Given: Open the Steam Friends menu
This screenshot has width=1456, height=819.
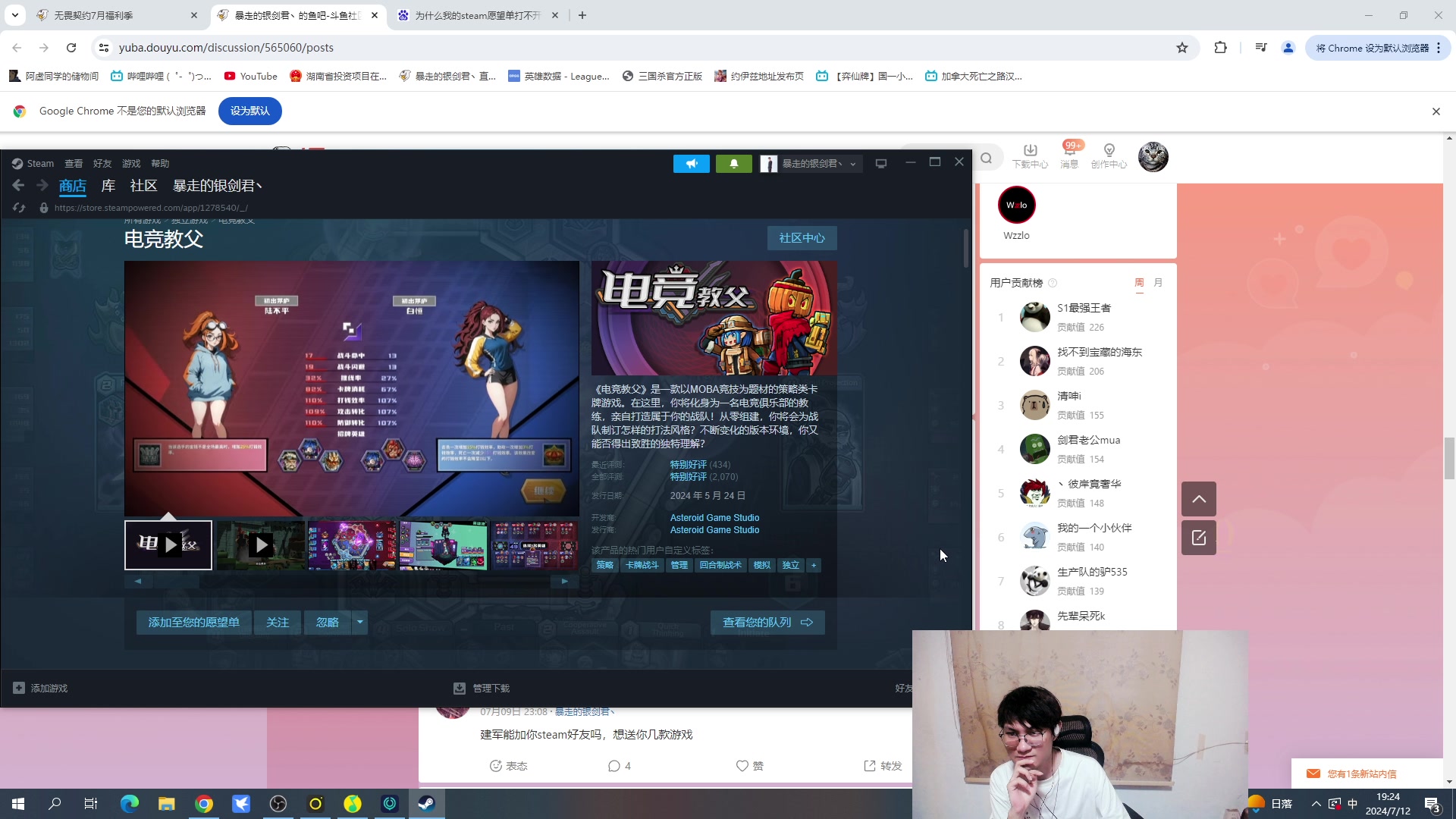Looking at the screenshot, I should (102, 164).
